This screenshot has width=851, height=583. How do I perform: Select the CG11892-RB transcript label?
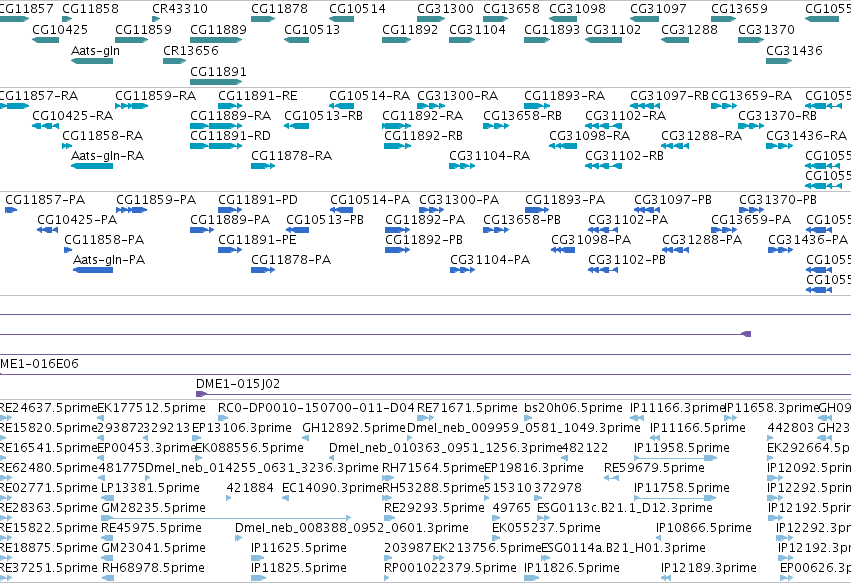point(423,135)
